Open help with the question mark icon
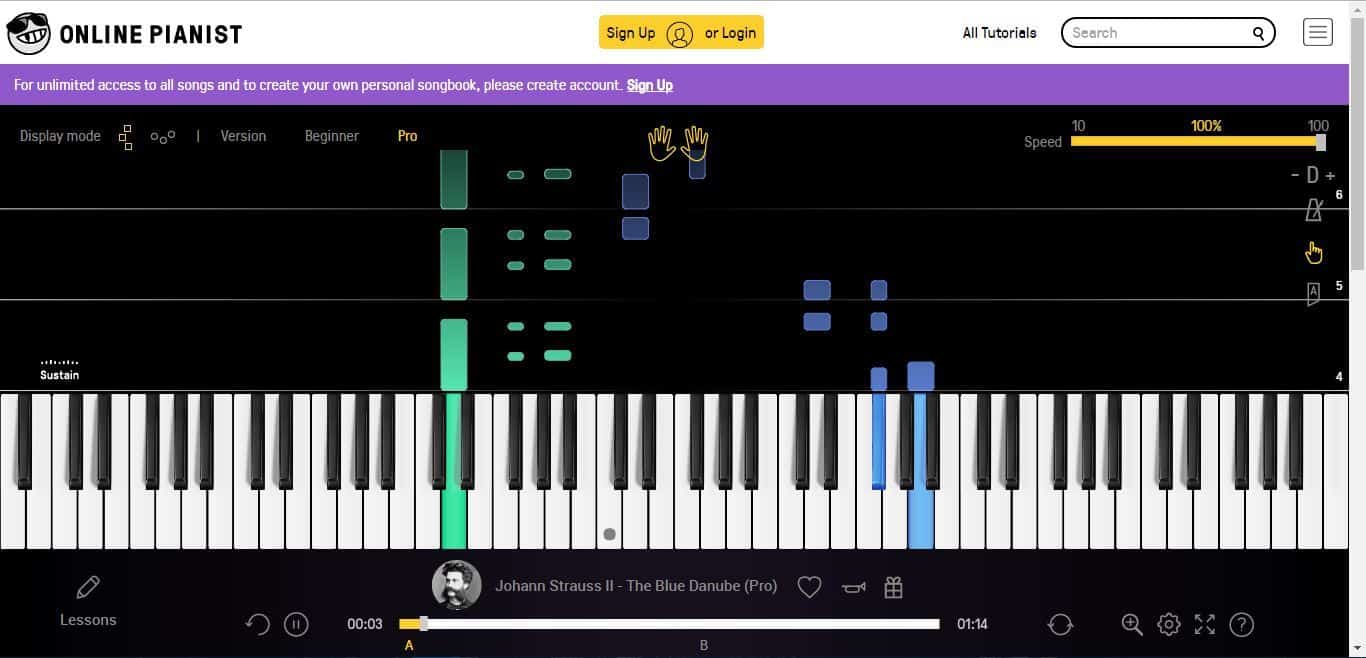The image size is (1366, 658). (x=1241, y=625)
